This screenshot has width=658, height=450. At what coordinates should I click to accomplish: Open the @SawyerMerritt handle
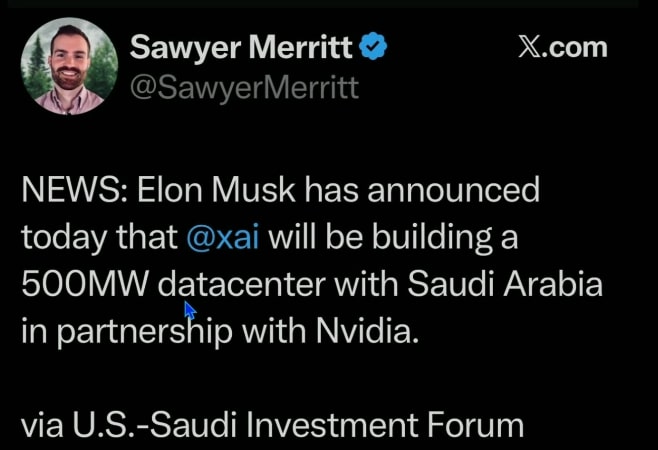point(244,88)
